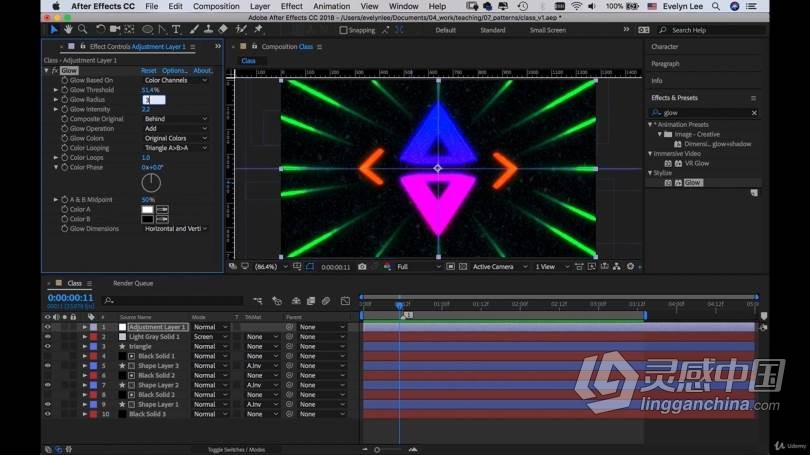Viewport: 810px width, 455px height.
Task: Click the Glow effect Options link
Action: pyautogui.click(x=175, y=71)
